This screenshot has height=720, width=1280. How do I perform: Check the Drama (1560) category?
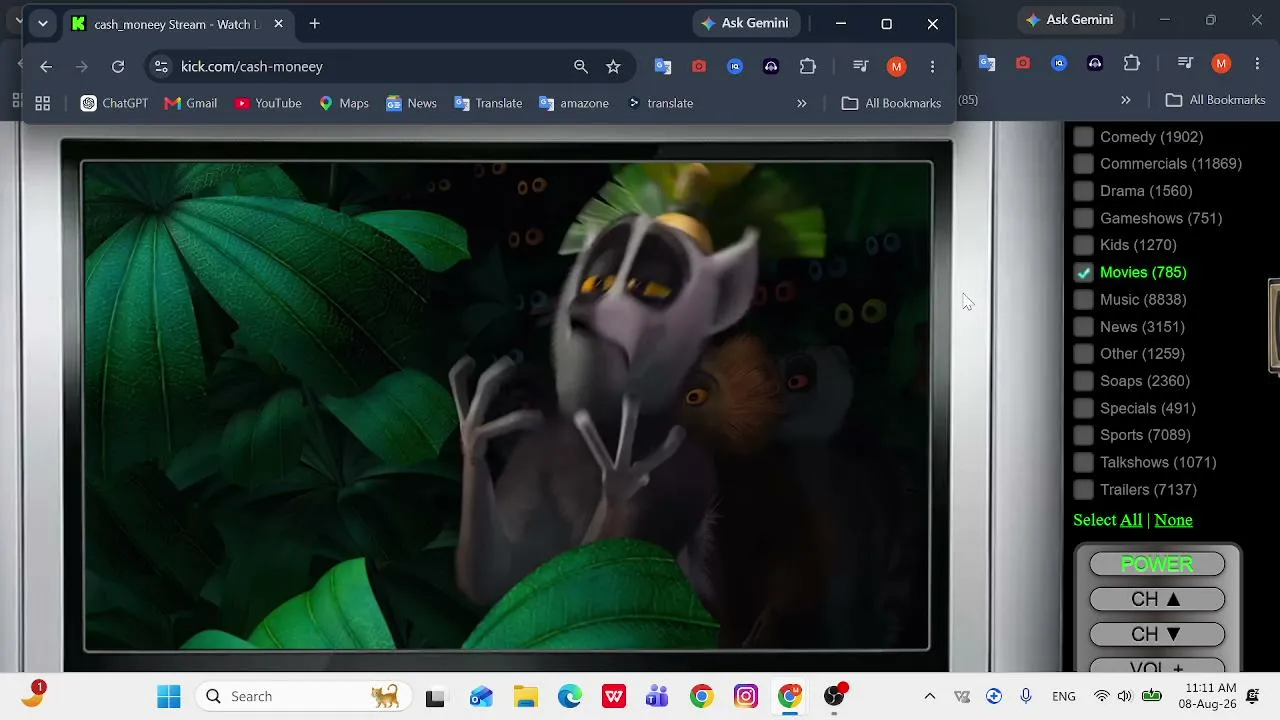pos(1084,191)
